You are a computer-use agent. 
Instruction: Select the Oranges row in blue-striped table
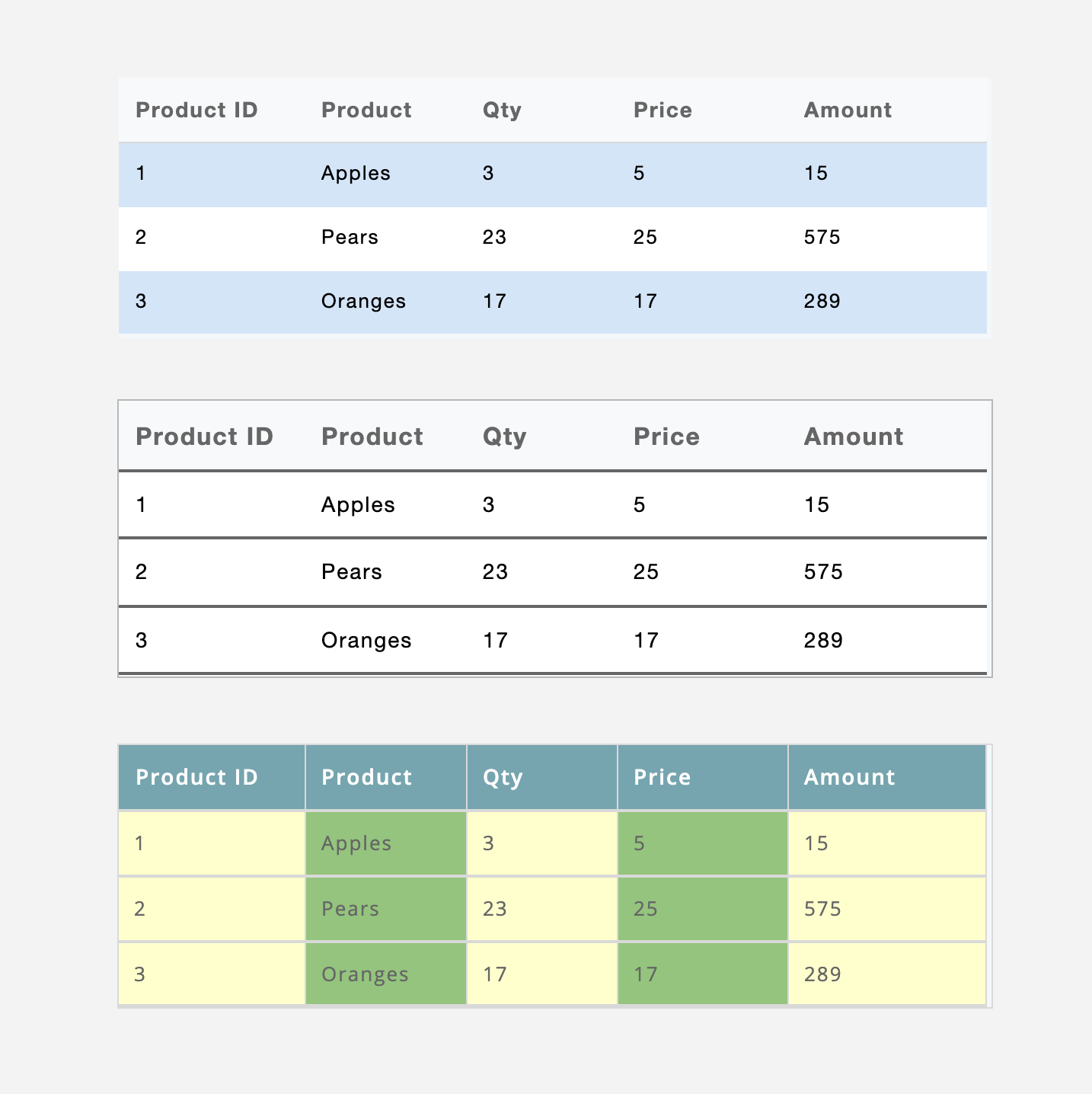click(553, 302)
